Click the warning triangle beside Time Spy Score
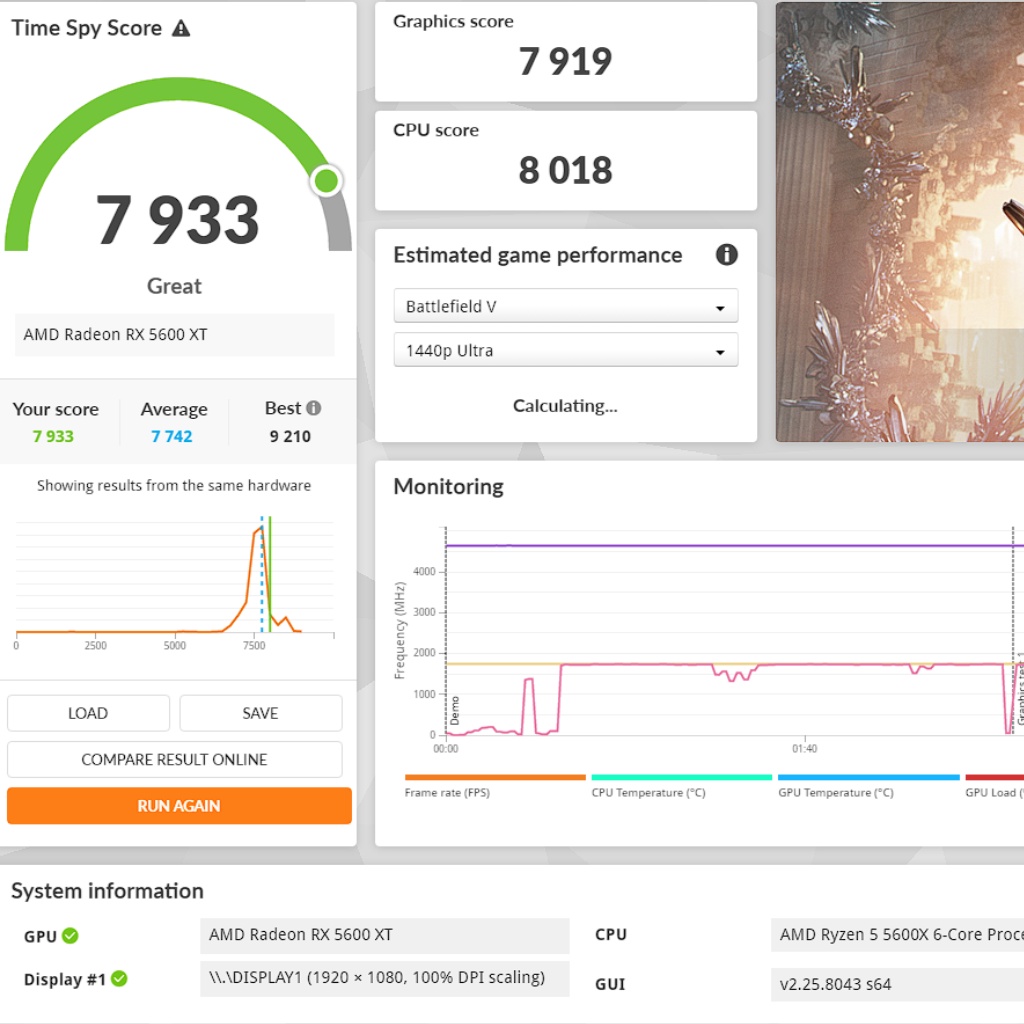This screenshot has width=1024, height=1024. (181, 28)
